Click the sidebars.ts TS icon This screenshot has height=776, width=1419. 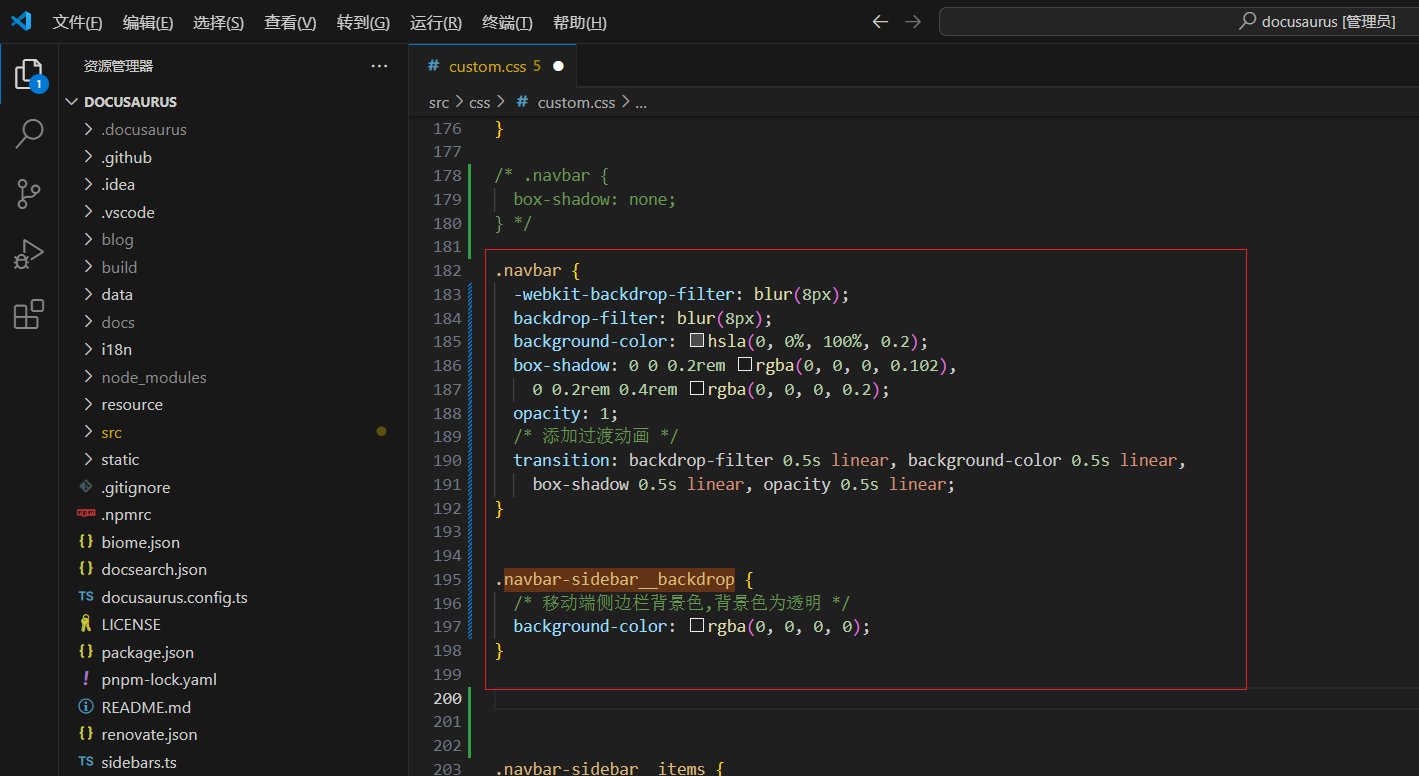pyautogui.click(x=86, y=762)
